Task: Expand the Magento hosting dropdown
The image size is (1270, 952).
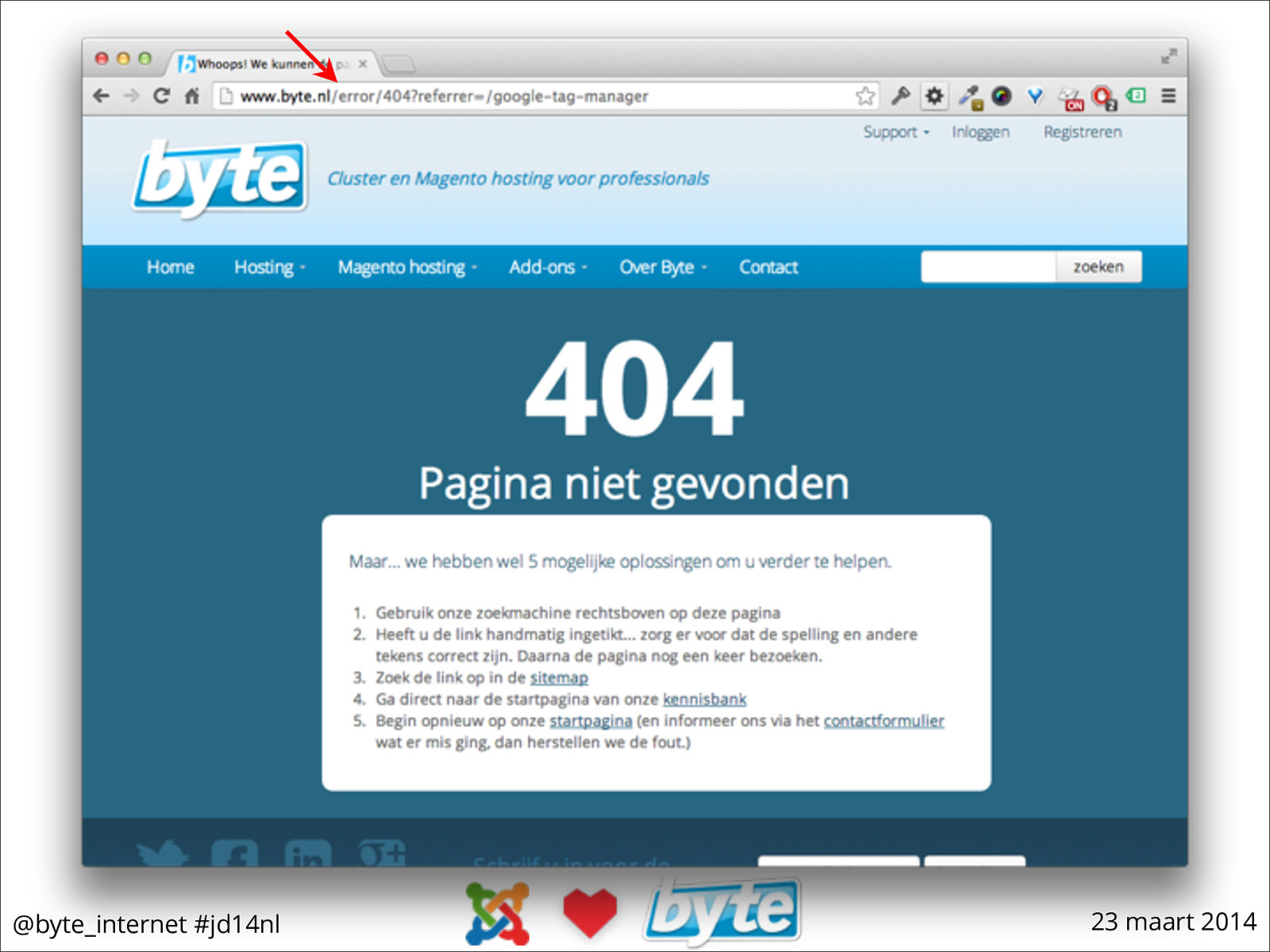Action: pos(407,267)
